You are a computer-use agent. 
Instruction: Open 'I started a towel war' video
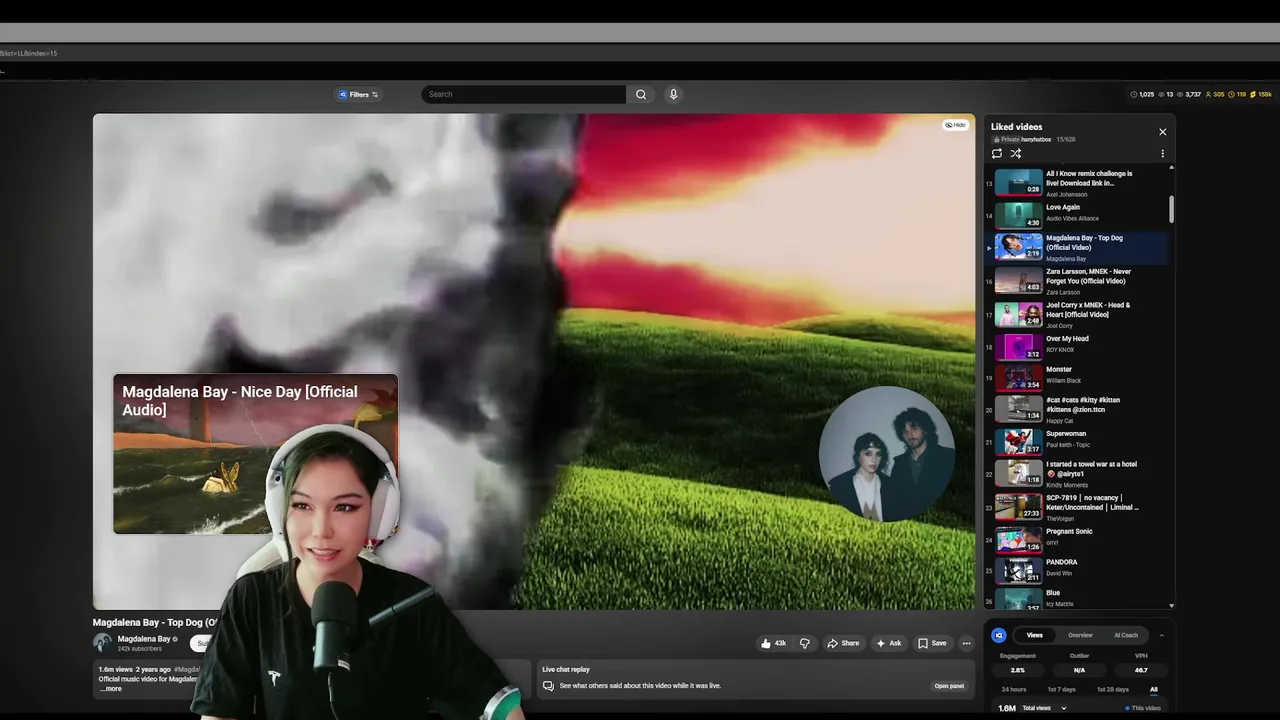click(x=1077, y=472)
